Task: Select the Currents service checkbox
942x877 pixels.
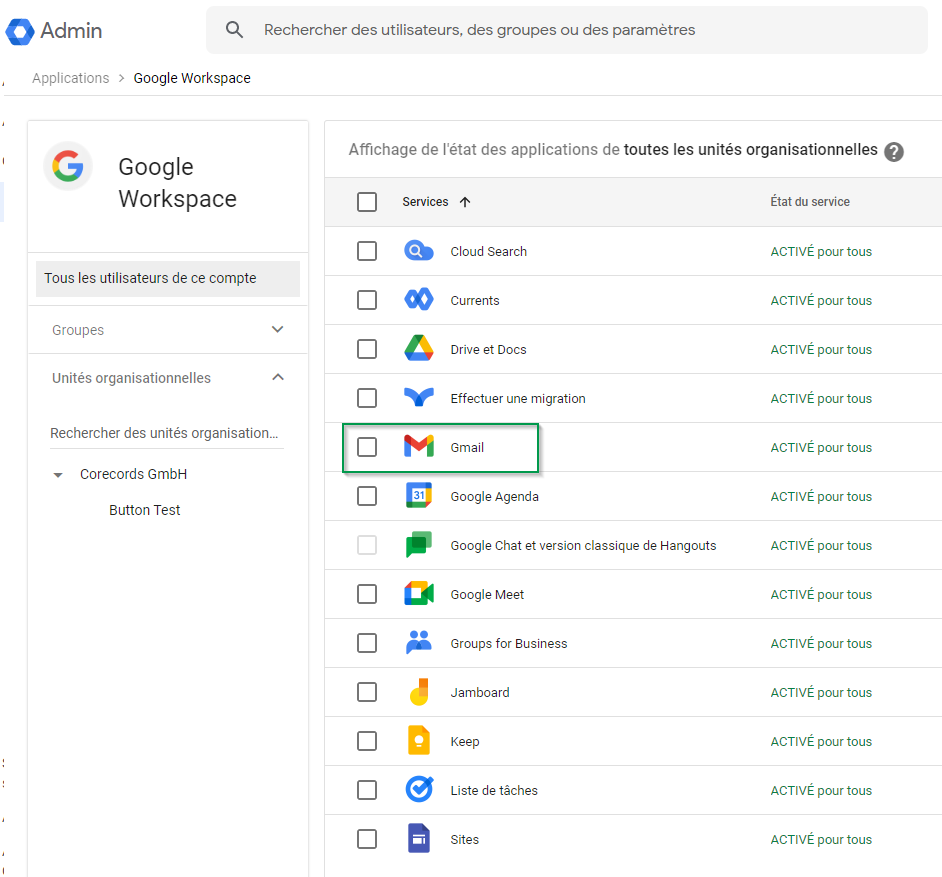Action: pyautogui.click(x=367, y=300)
